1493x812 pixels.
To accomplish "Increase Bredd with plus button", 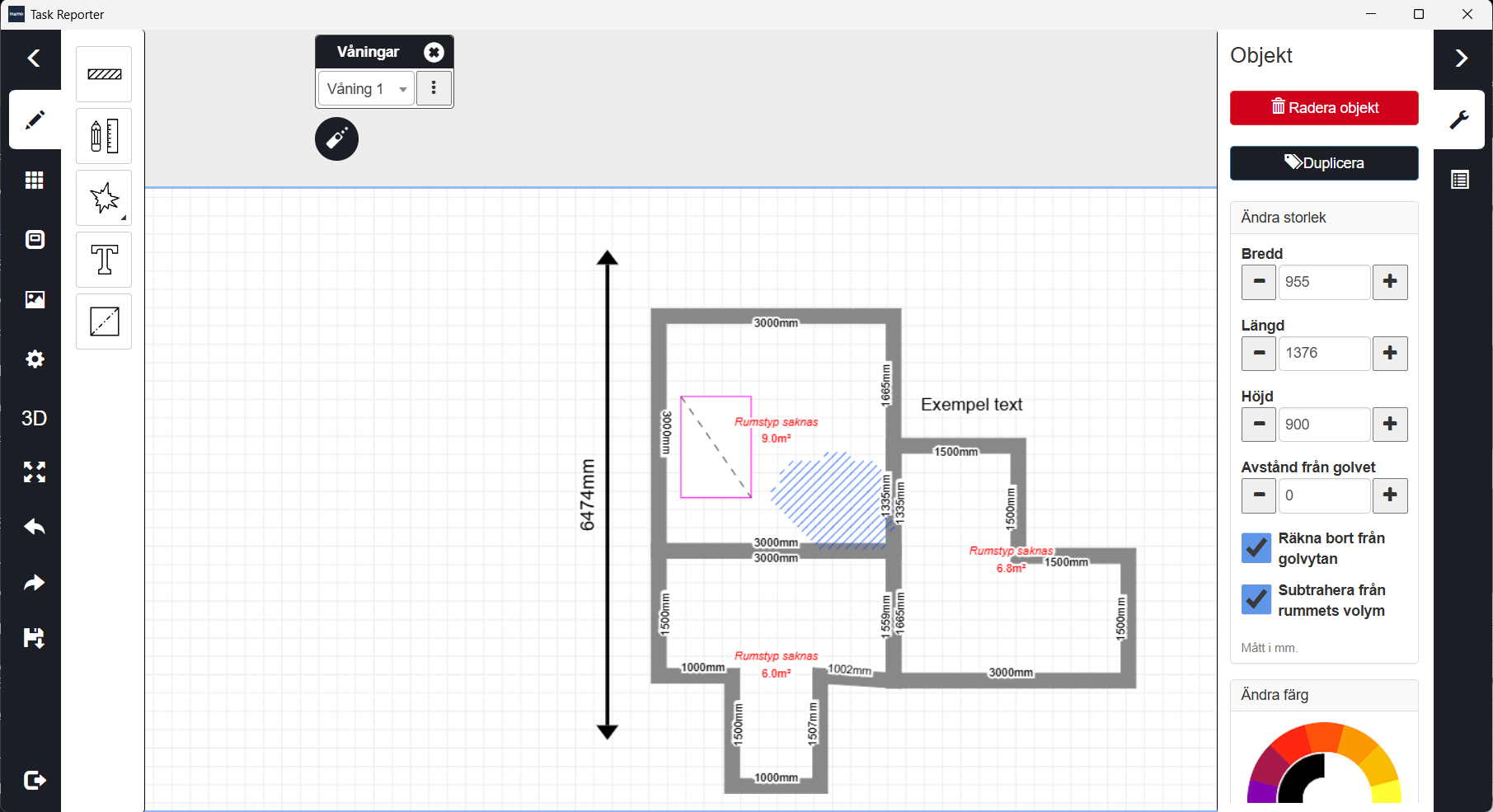I will (x=1390, y=282).
